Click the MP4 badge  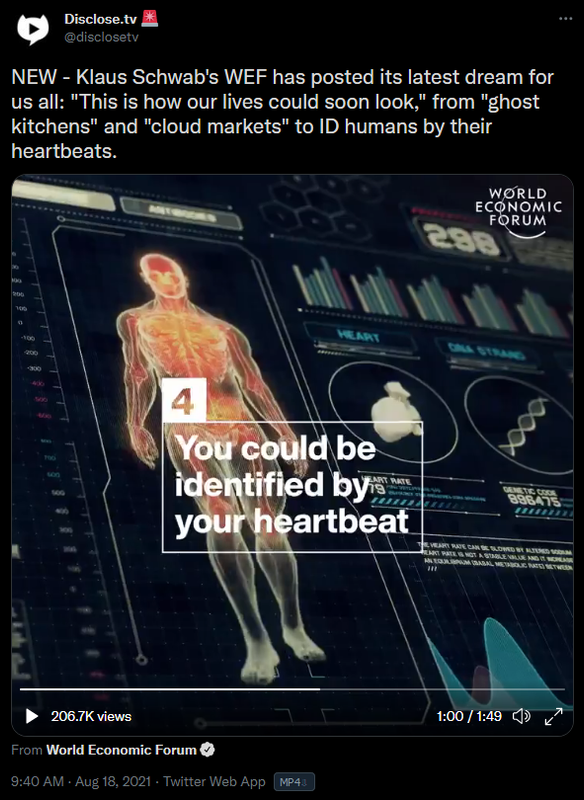[x=294, y=782]
